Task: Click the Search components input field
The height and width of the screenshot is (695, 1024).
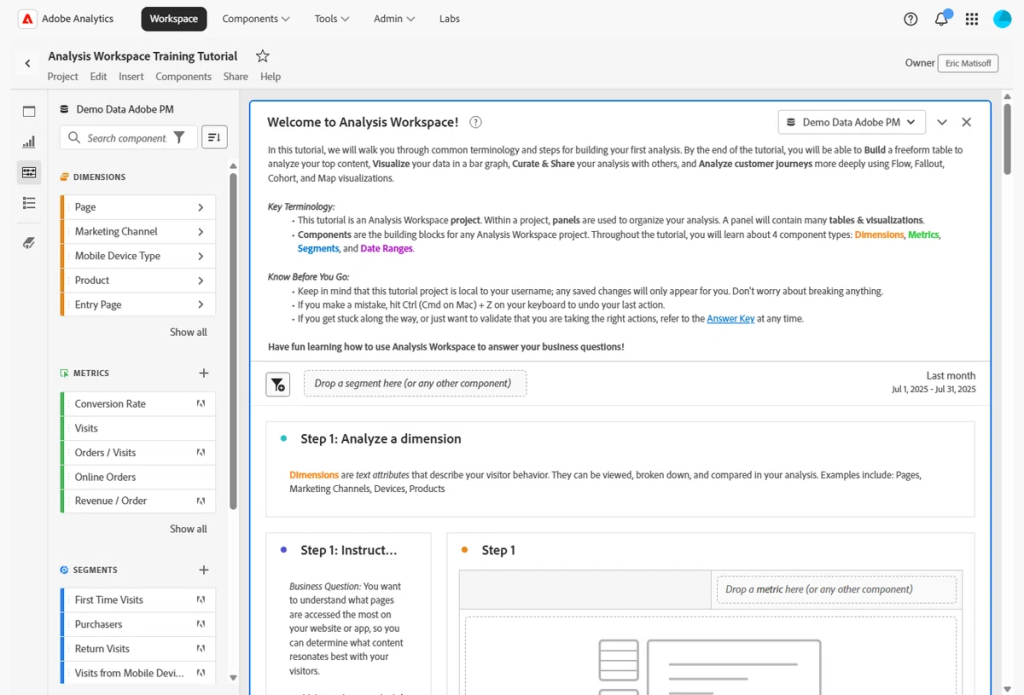Action: point(125,138)
